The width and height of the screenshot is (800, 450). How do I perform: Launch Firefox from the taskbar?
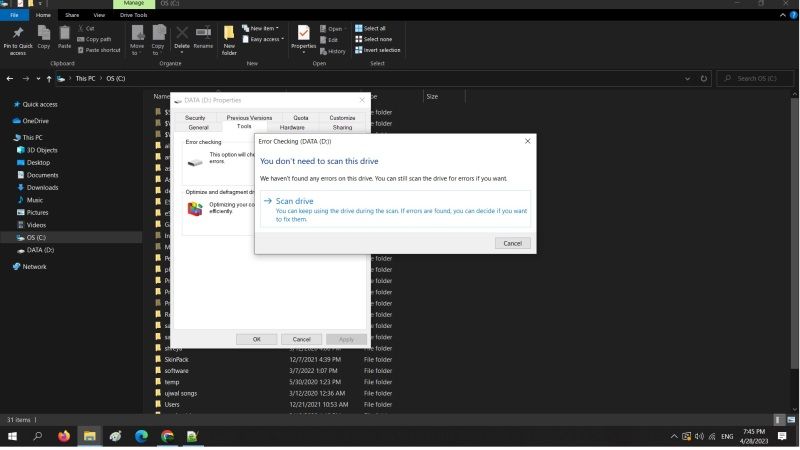click(x=64, y=437)
